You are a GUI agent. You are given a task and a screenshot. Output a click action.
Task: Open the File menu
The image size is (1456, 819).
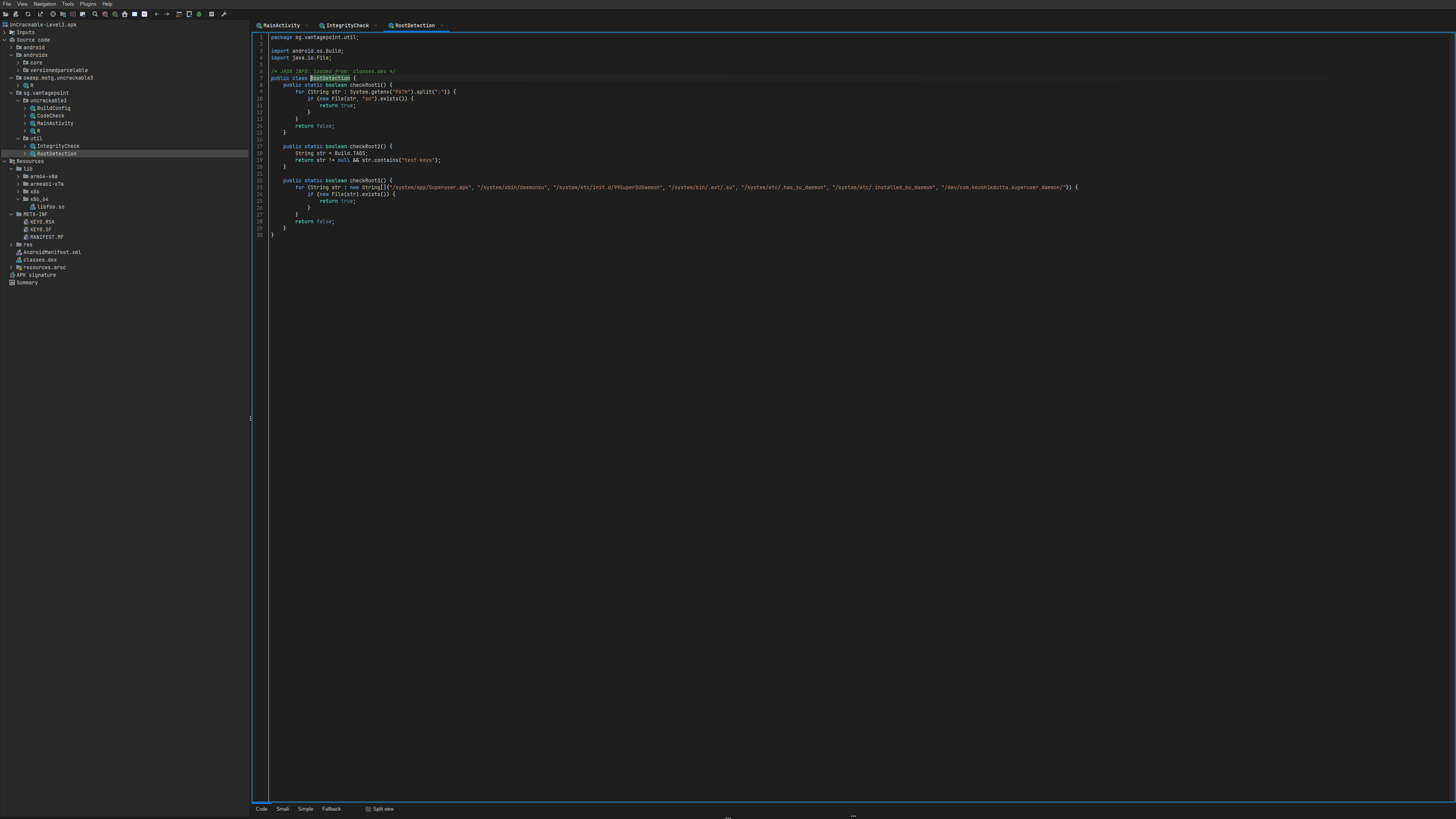[x=7, y=4]
